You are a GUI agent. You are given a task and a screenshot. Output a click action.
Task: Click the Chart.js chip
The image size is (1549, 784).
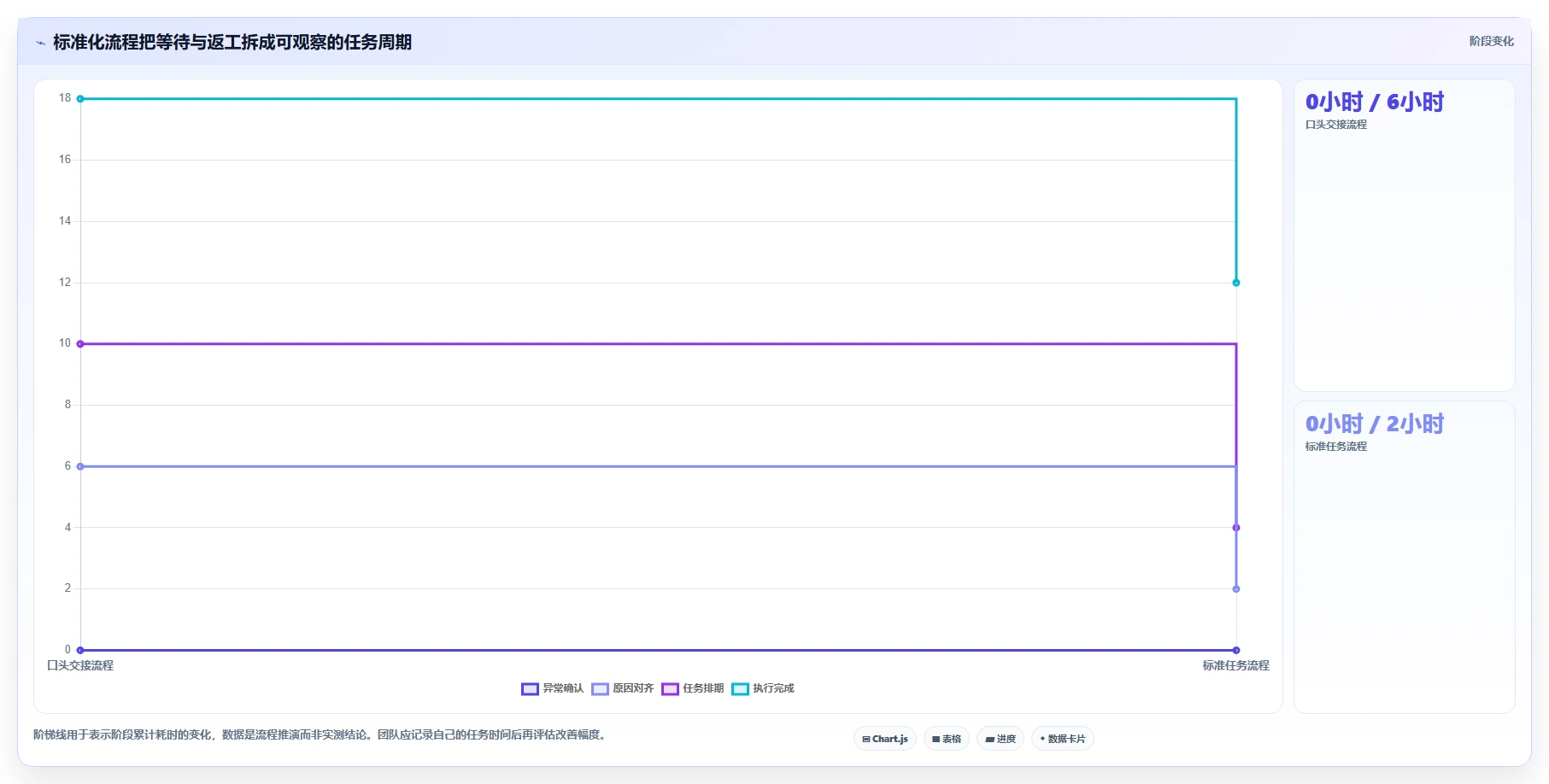click(x=885, y=739)
